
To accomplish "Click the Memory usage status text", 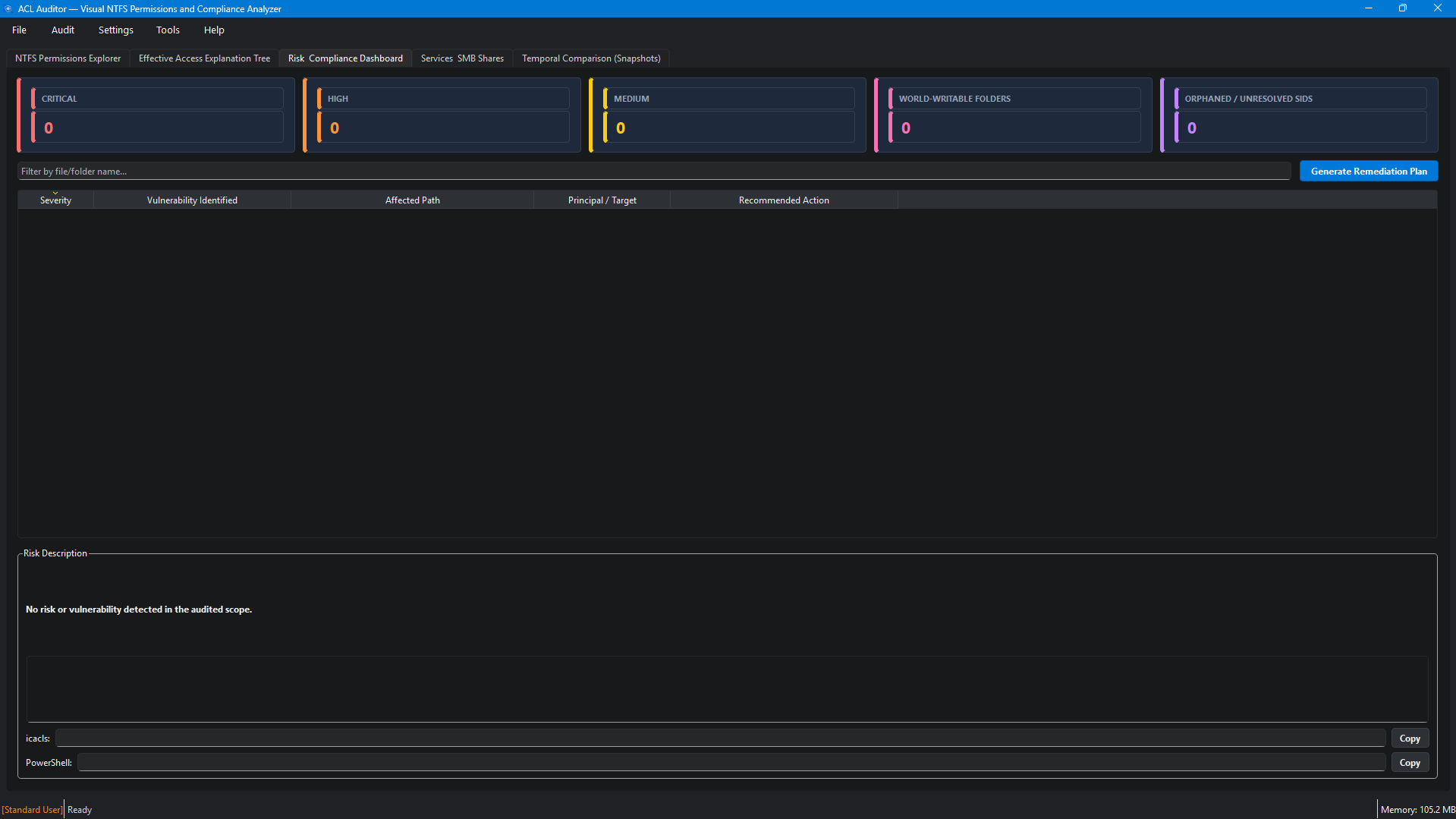I will (x=1417, y=810).
